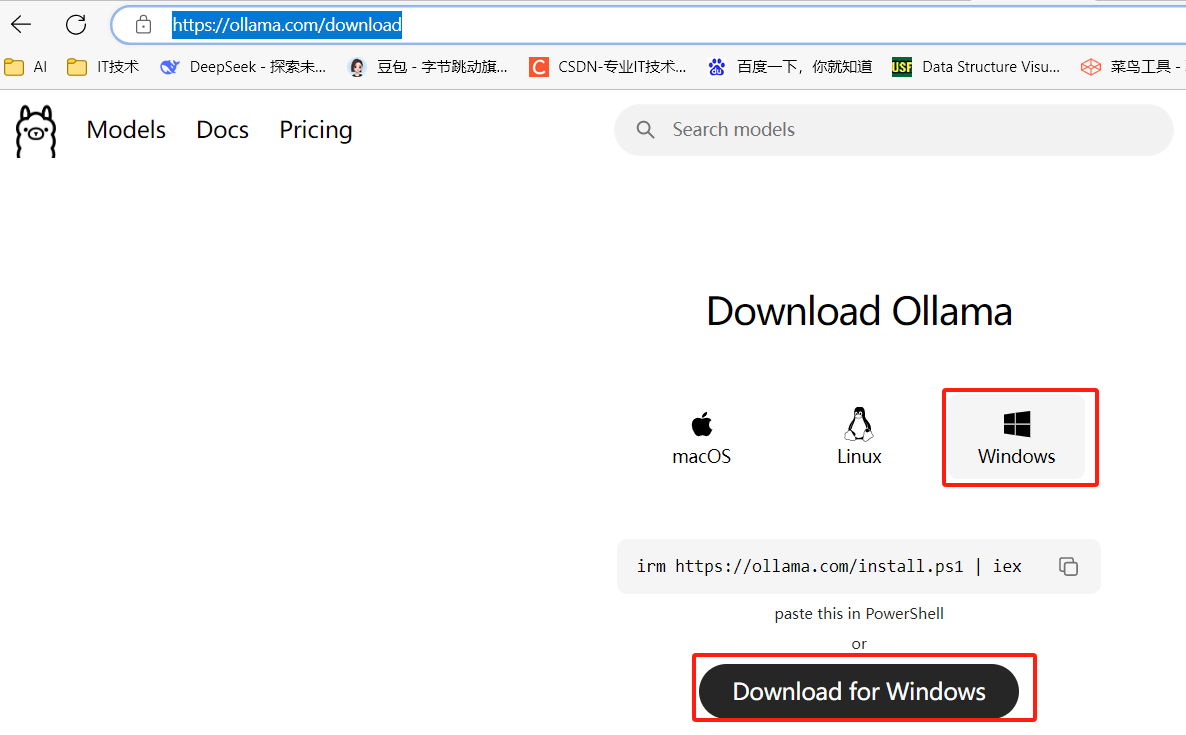Click the Ollama llama logo
Viewport: 1186px width, 735px height.
point(36,131)
